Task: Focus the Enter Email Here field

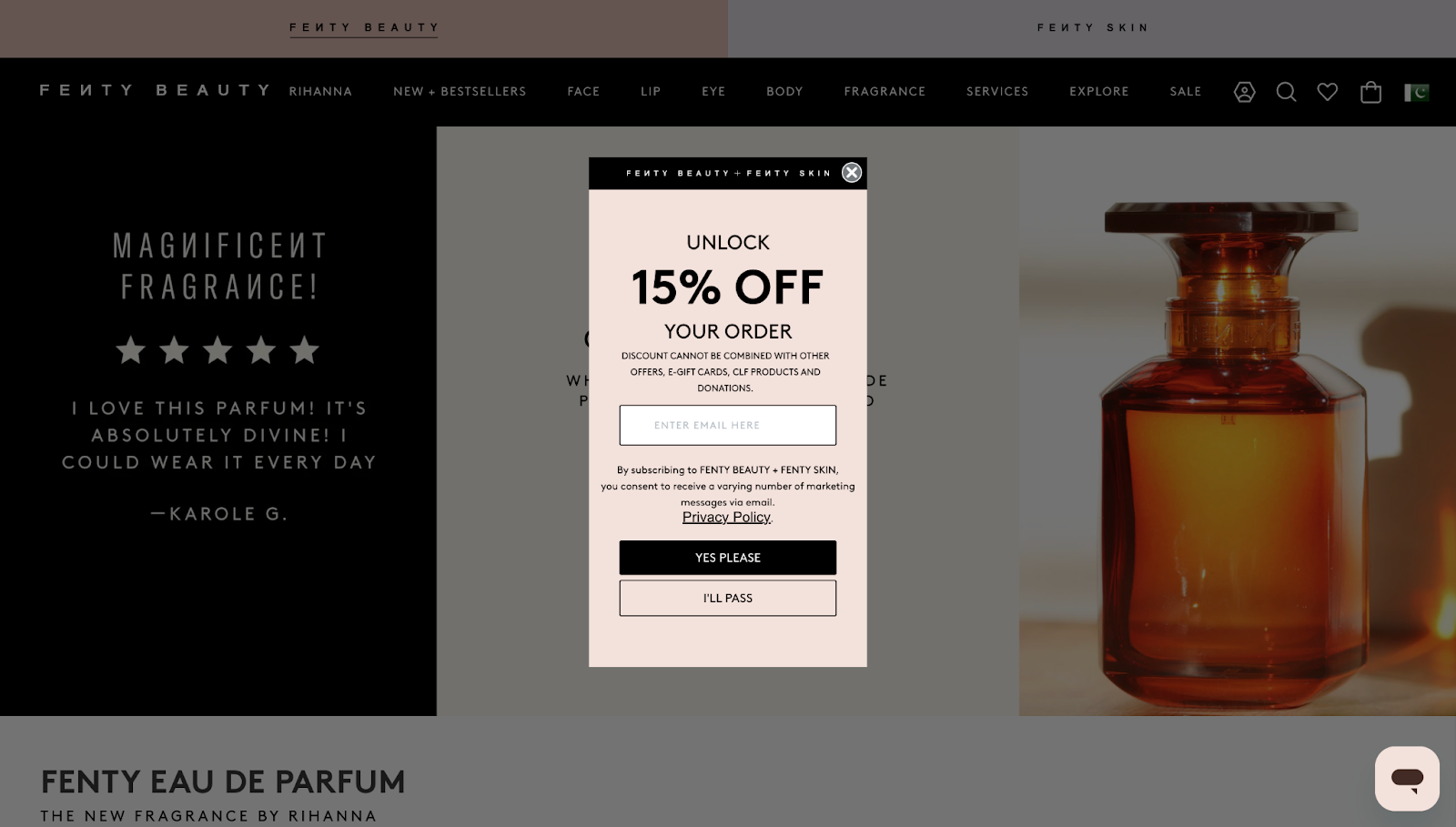Action: [x=728, y=425]
